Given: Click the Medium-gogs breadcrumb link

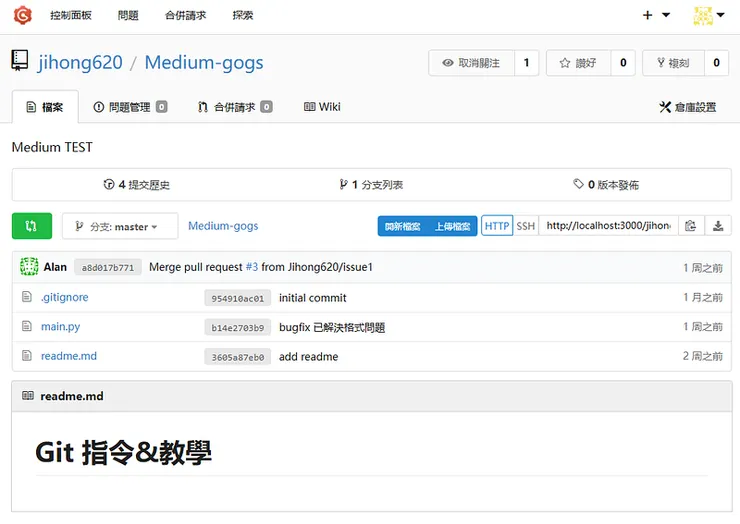Looking at the screenshot, I should point(223,226).
